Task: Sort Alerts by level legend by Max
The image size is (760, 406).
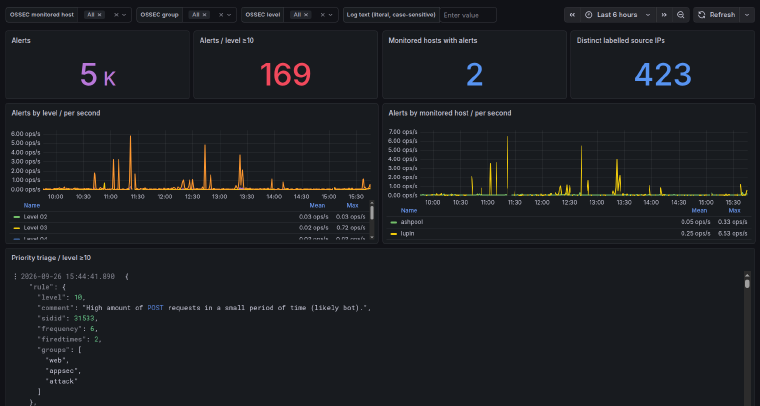Action: pyautogui.click(x=352, y=205)
